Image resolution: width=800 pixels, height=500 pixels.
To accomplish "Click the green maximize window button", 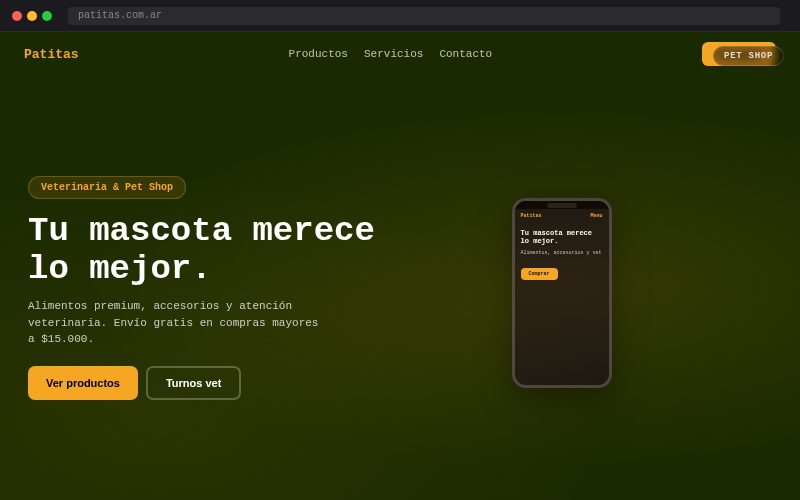I will (x=47, y=16).
